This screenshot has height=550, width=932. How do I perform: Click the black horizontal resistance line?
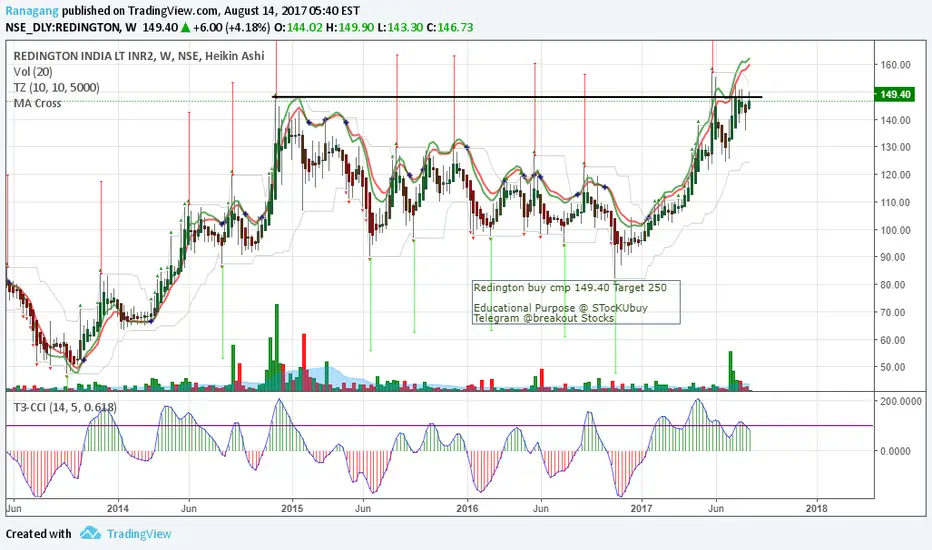pyautogui.click(x=517, y=97)
